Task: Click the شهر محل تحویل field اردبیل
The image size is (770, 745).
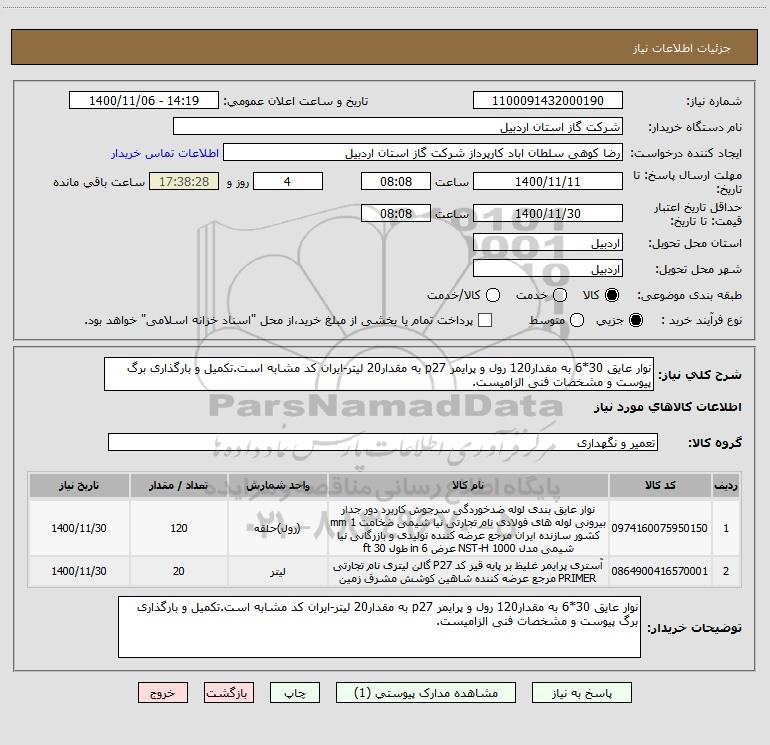Action: point(548,269)
